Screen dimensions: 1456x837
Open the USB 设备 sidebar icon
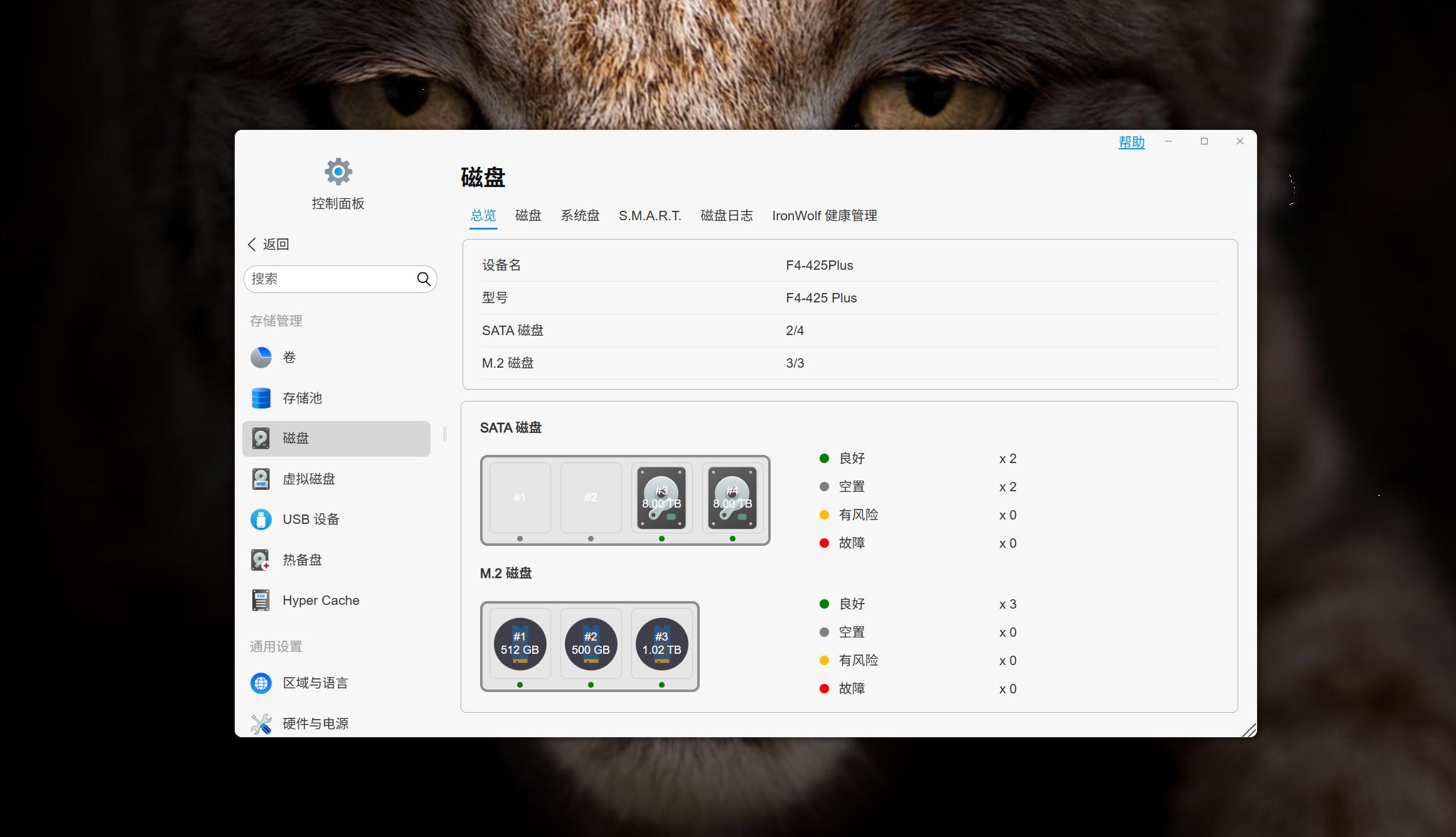click(261, 520)
